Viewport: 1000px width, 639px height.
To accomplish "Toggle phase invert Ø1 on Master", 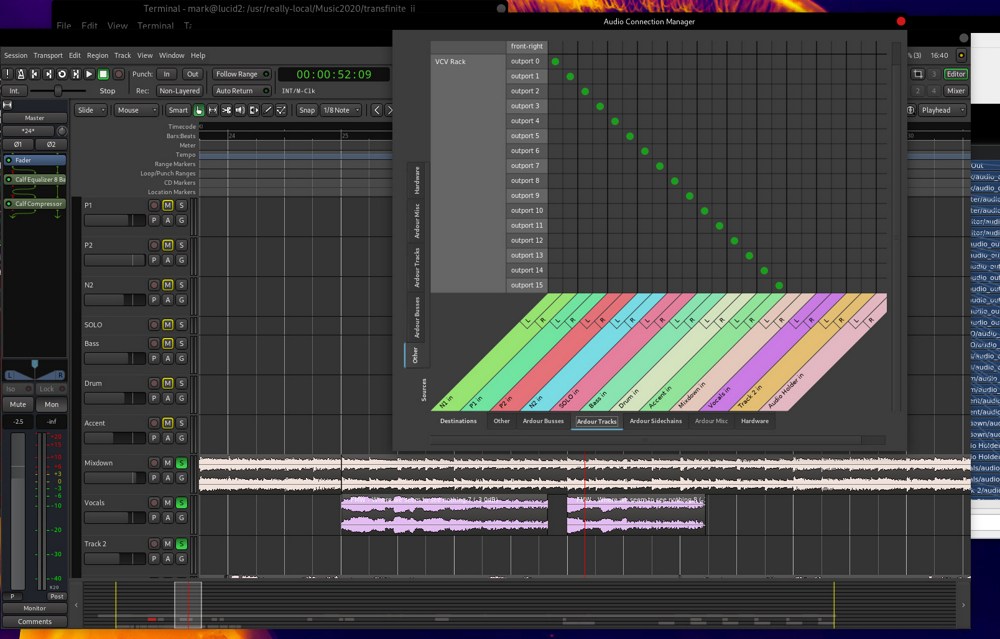I will click(18, 144).
